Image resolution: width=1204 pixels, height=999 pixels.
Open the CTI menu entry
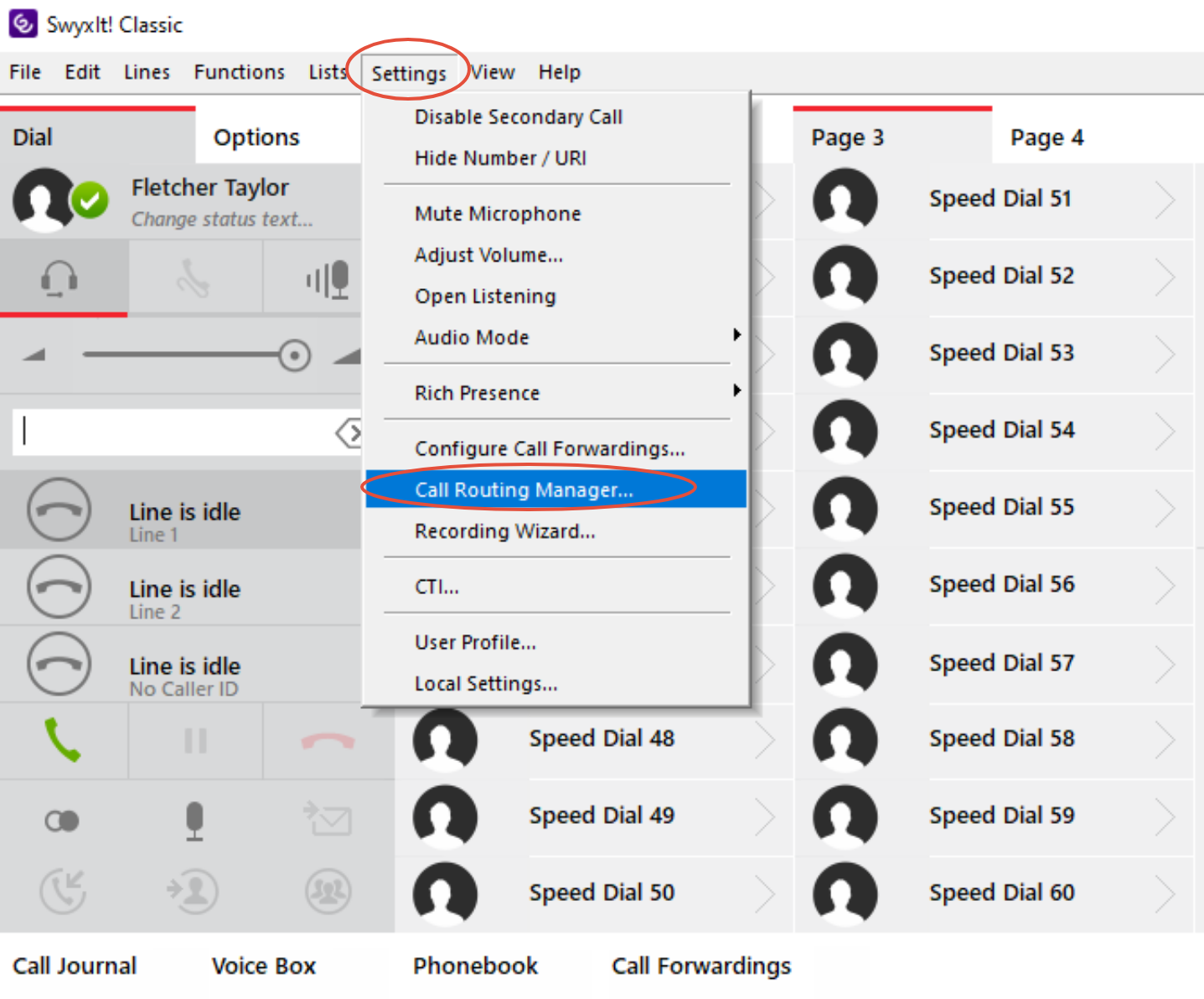pos(556,586)
